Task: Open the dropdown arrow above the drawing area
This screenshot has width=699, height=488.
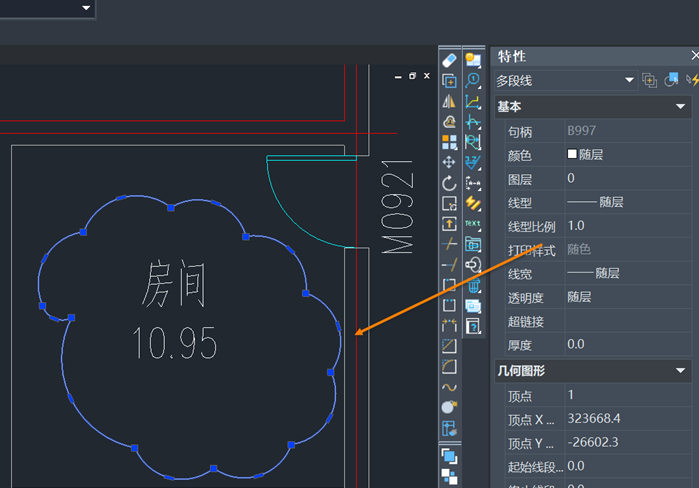Action: (86, 8)
